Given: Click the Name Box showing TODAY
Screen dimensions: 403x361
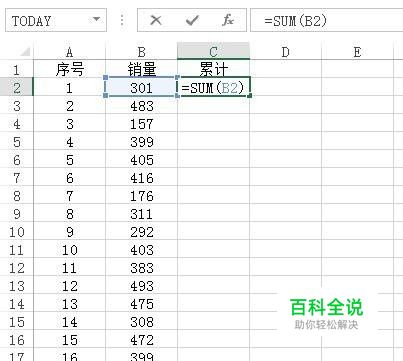Looking at the screenshot, I should point(56,20).
